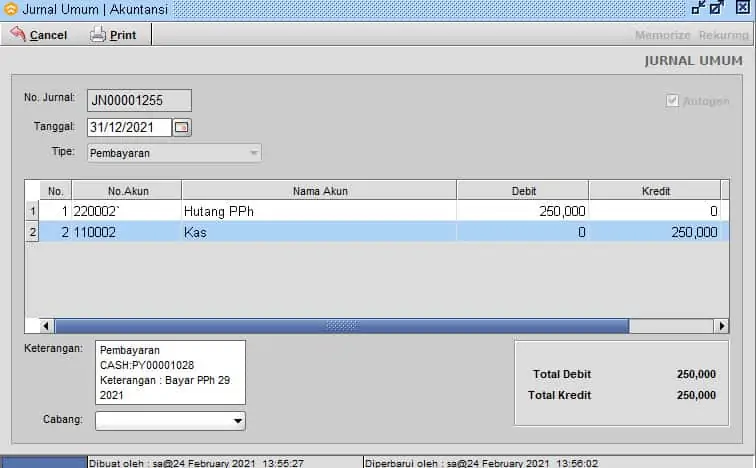Click the No. column header

[55, 191]
